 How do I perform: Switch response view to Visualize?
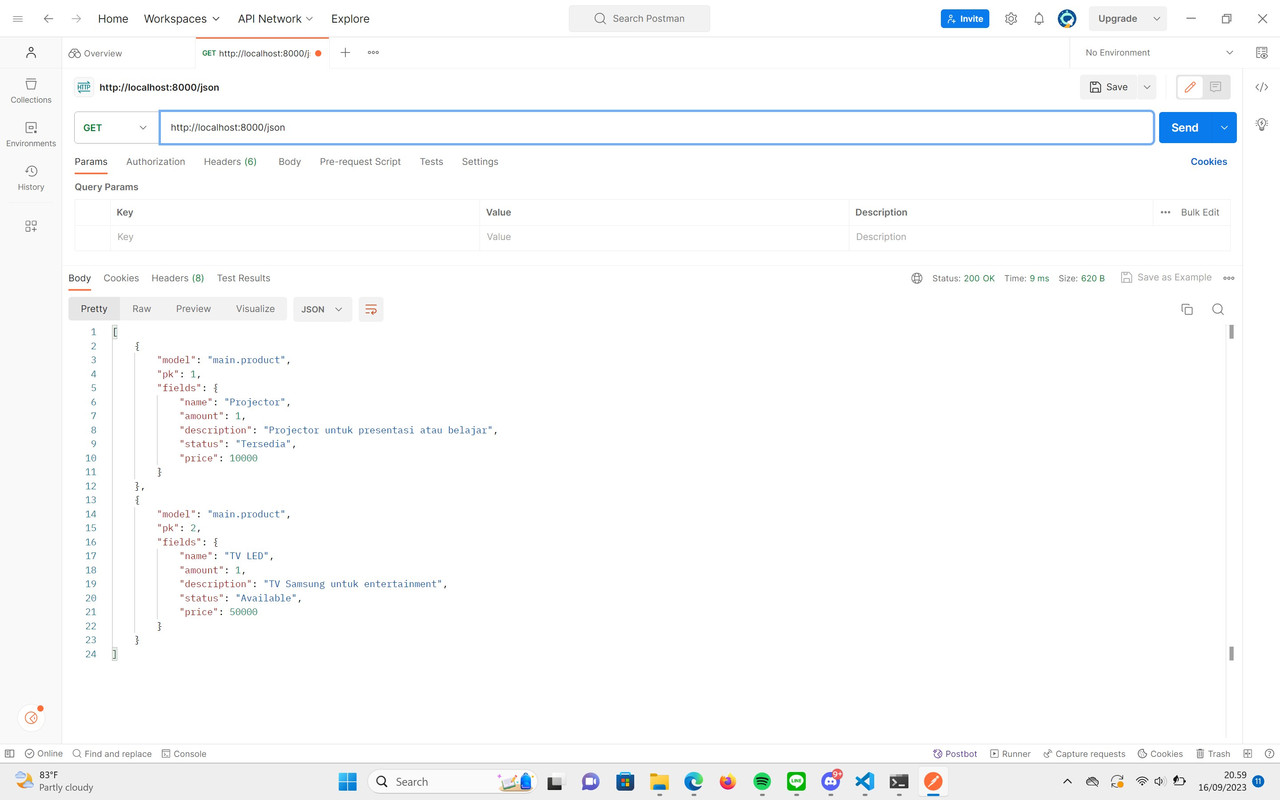(x=255, y=309)
